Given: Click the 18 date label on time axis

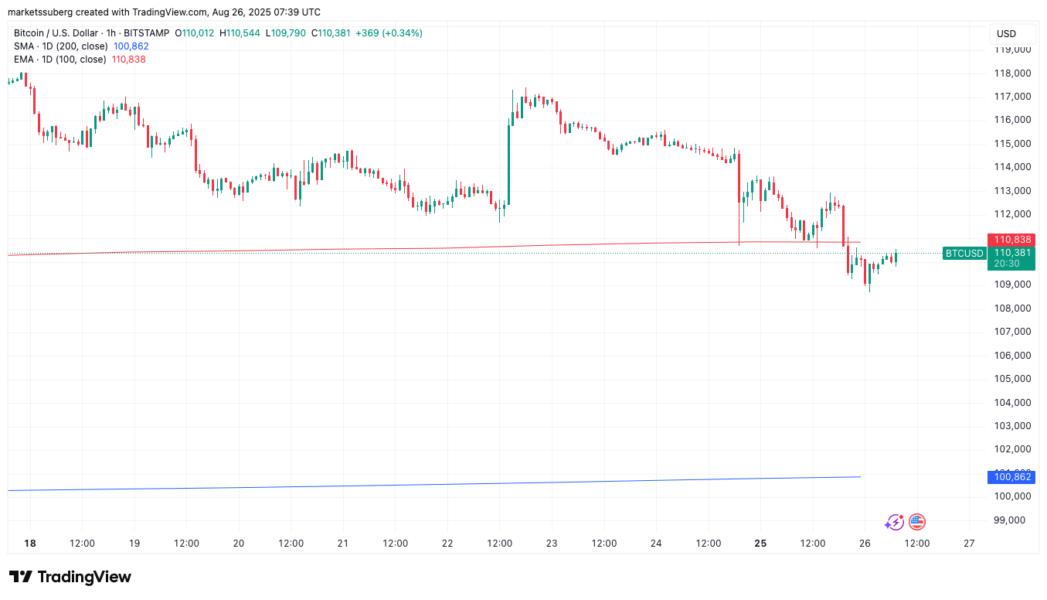Looking at the screenshot, I should tap(29, 544).
